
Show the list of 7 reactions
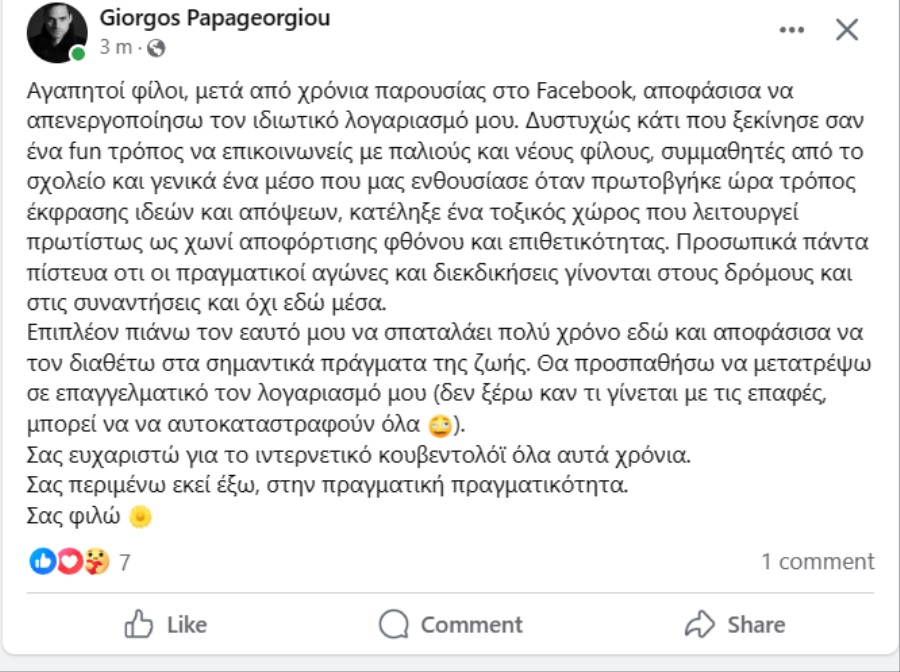tap(125, 562)
